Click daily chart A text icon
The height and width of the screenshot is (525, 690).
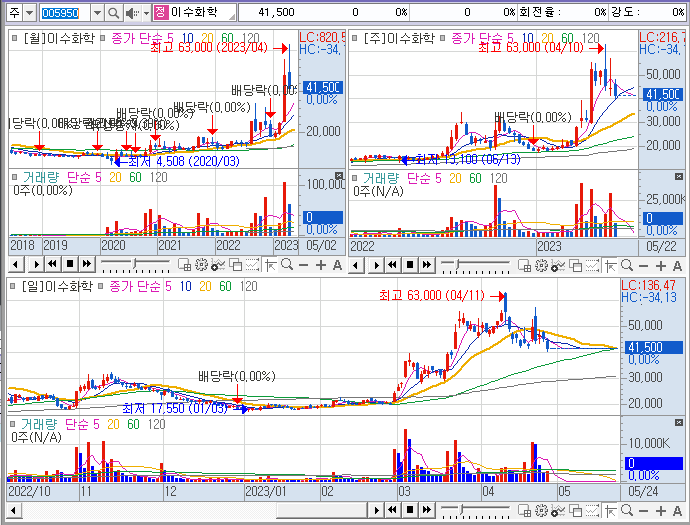point(677,511)
